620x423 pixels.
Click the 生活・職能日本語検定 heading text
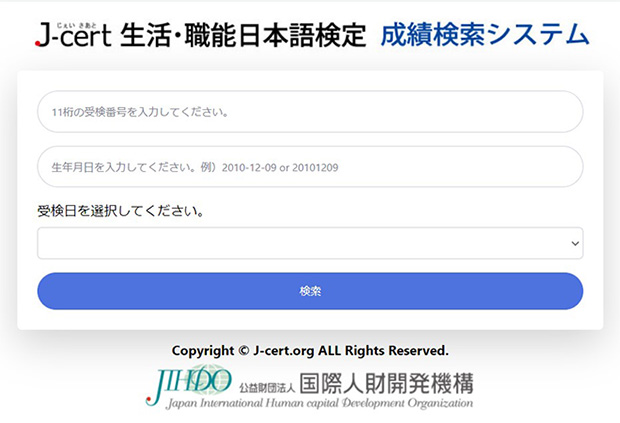[243, 35]
